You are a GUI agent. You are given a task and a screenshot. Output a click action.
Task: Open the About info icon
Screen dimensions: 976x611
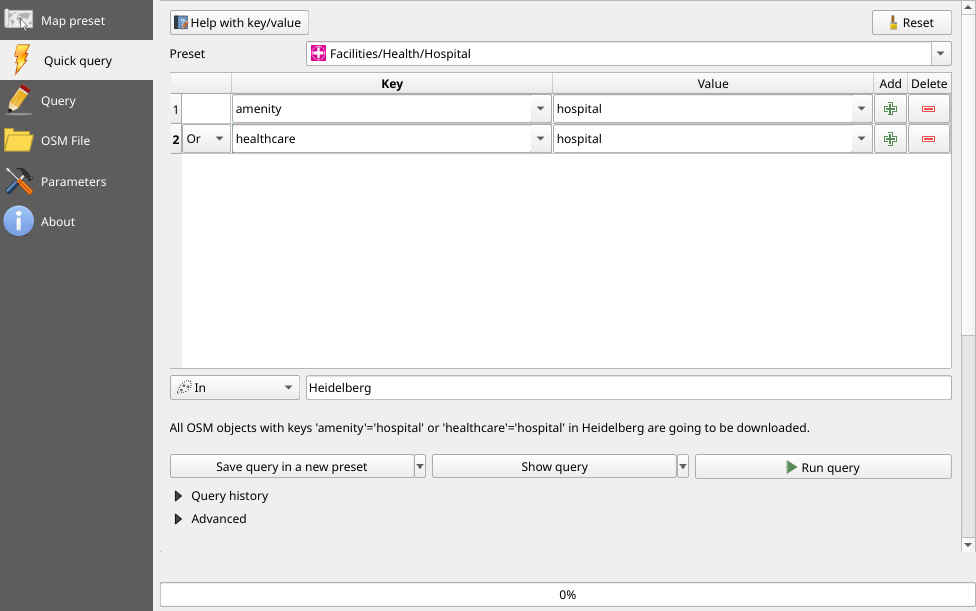(x=19, y=221)
